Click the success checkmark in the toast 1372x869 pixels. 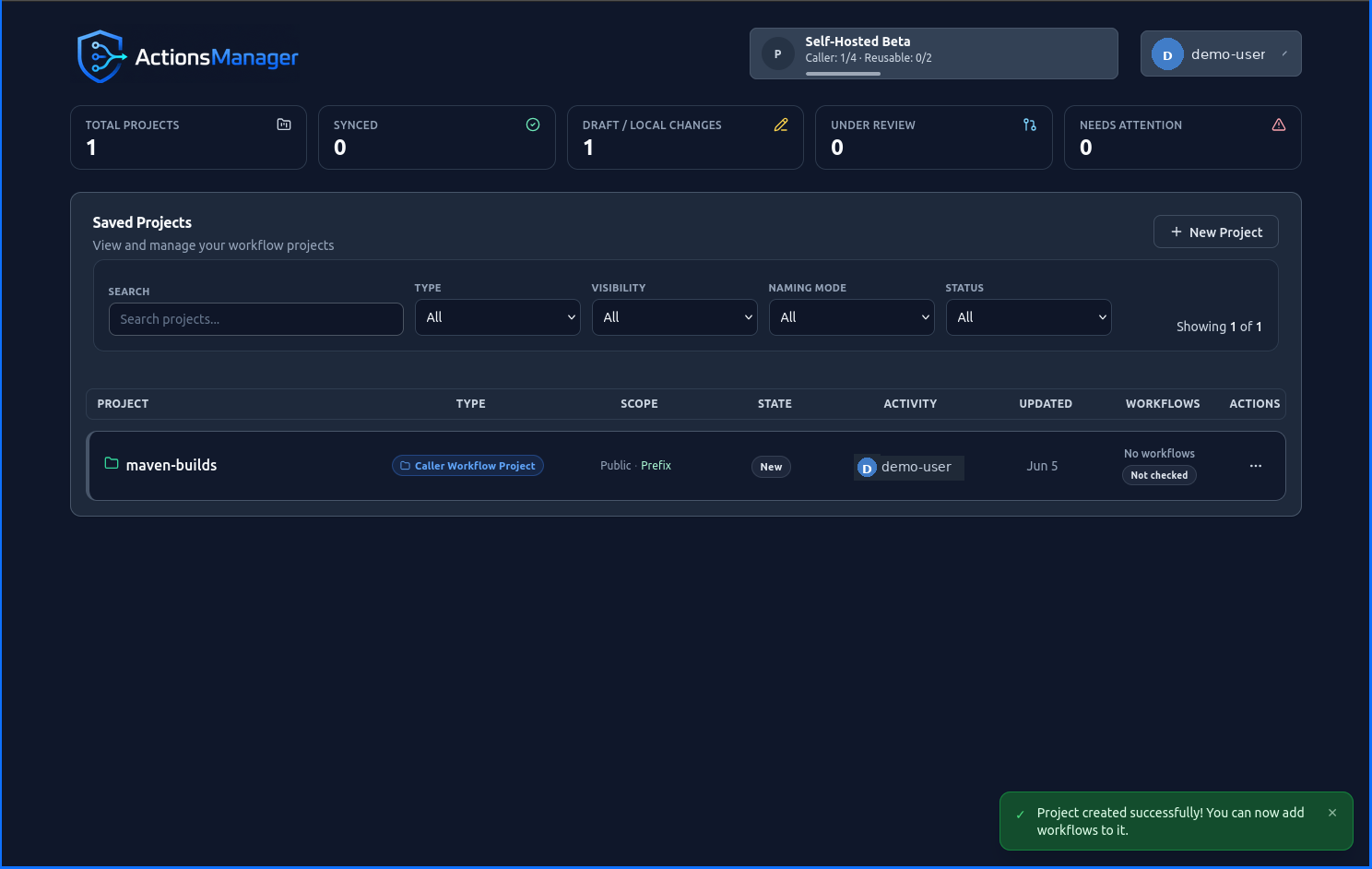pyautogui.click(x=1021, y=815)
